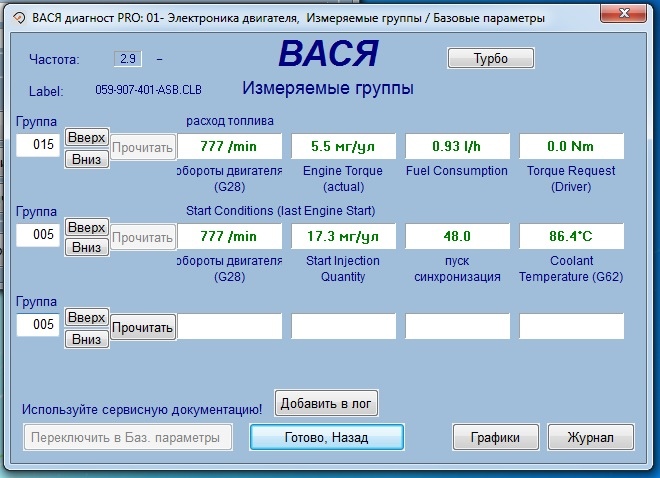Click the last empty value field in third row
Image resolution: width=660 pixels, height=478 pixels.
(x=572, y=326)
